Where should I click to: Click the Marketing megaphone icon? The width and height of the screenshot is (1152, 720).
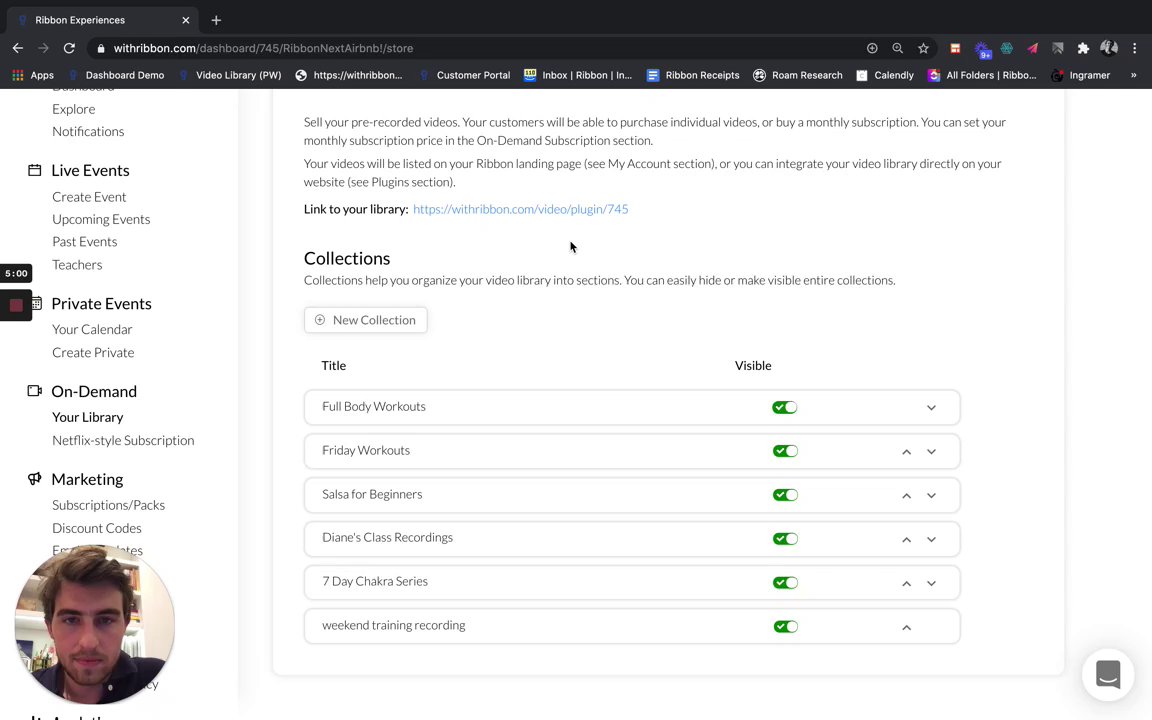35,479
